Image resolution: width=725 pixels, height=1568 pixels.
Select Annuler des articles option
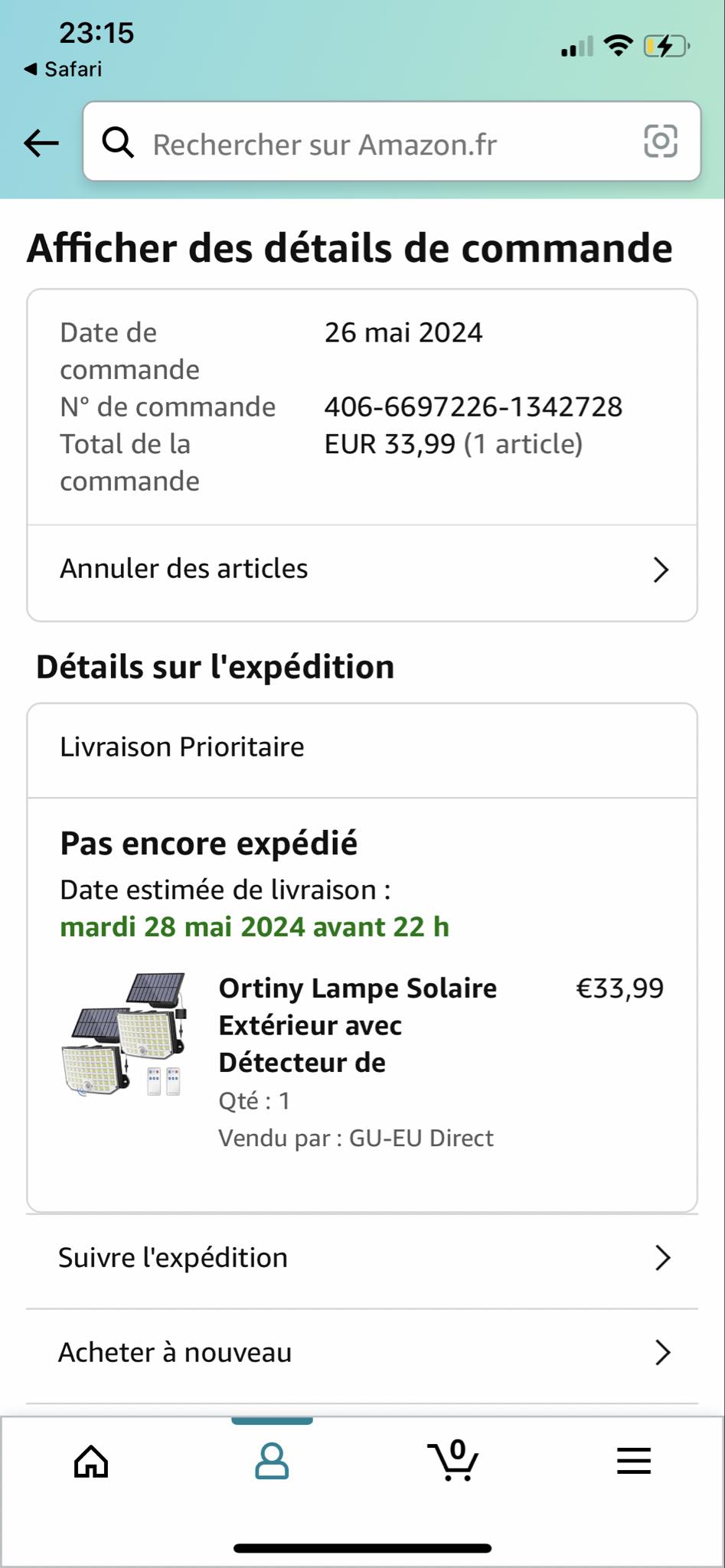(x=185, y=569)
